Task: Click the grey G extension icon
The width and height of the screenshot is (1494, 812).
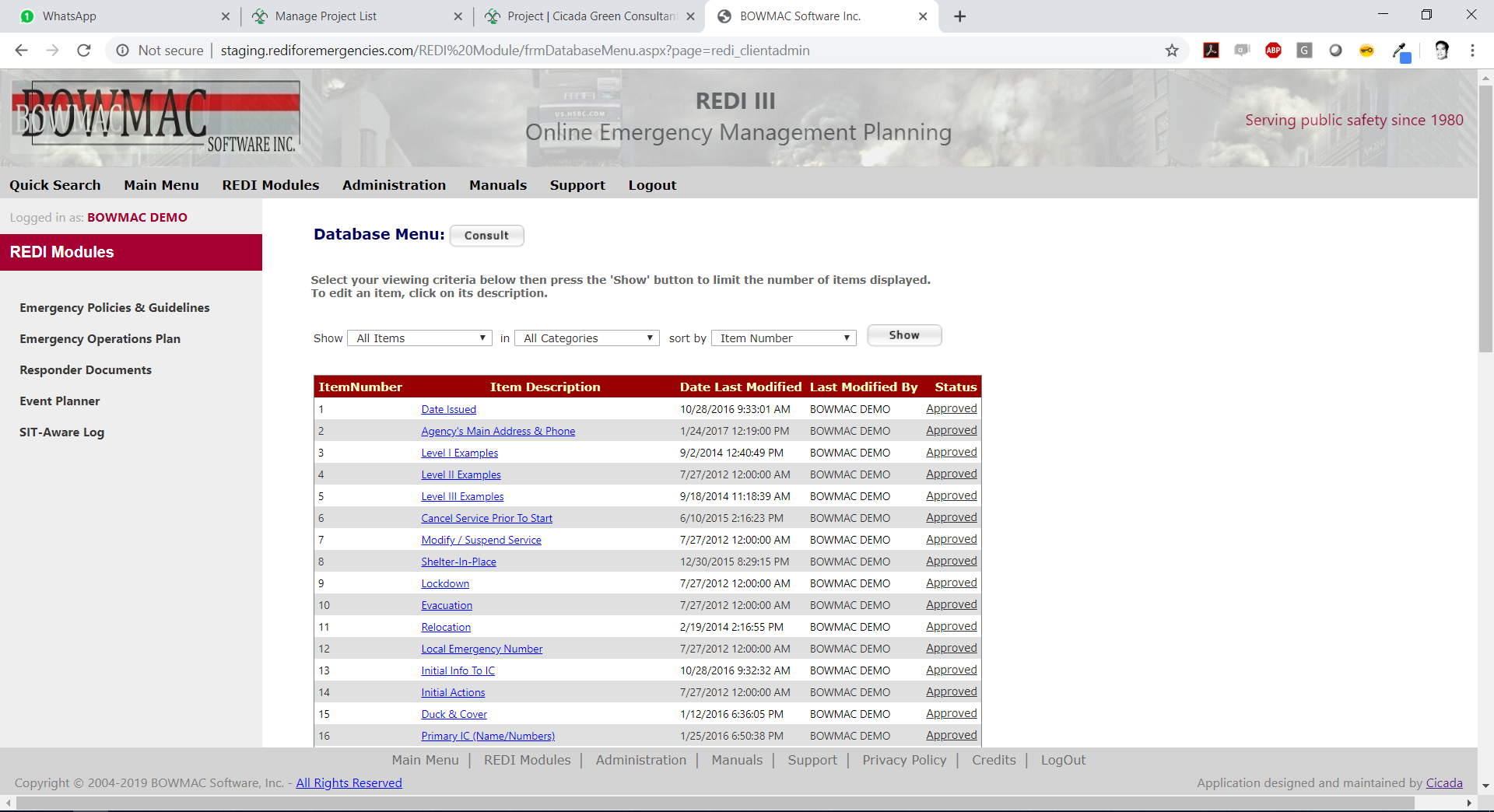Action: pos(1304,51)
